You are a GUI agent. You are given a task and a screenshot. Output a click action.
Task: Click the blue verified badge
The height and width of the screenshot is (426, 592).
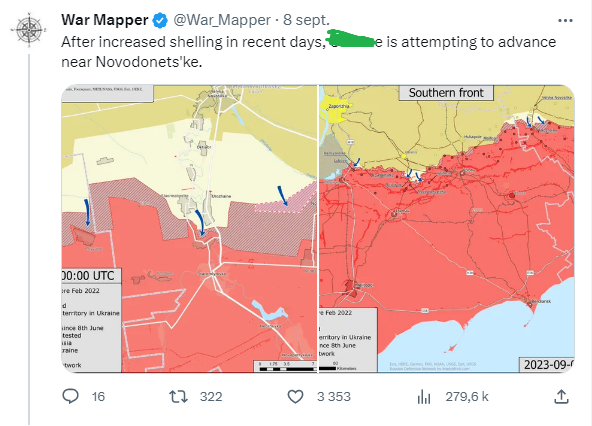pos(160,20)
